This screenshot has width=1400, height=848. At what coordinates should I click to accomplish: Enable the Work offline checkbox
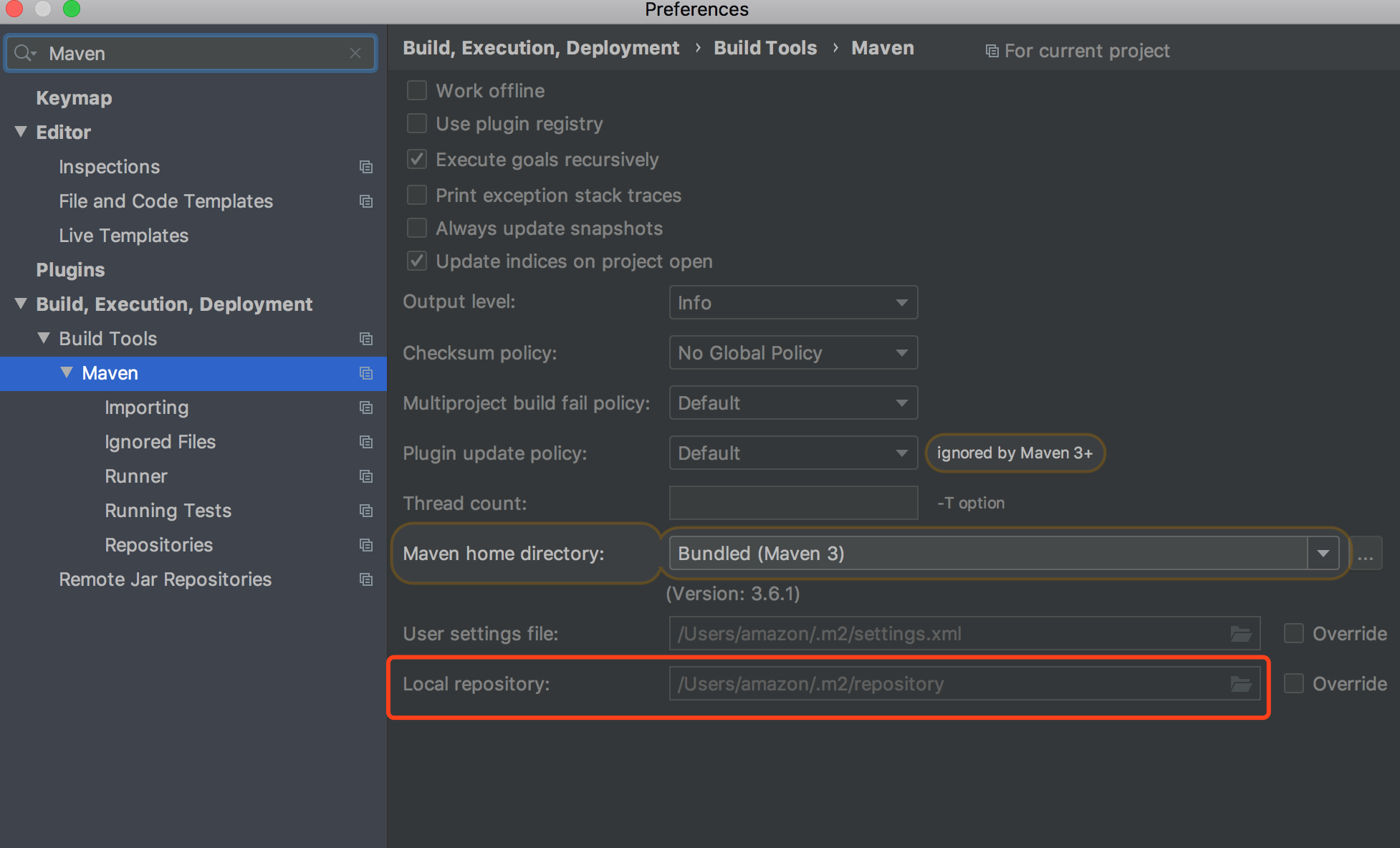click(x=417, y=90)
